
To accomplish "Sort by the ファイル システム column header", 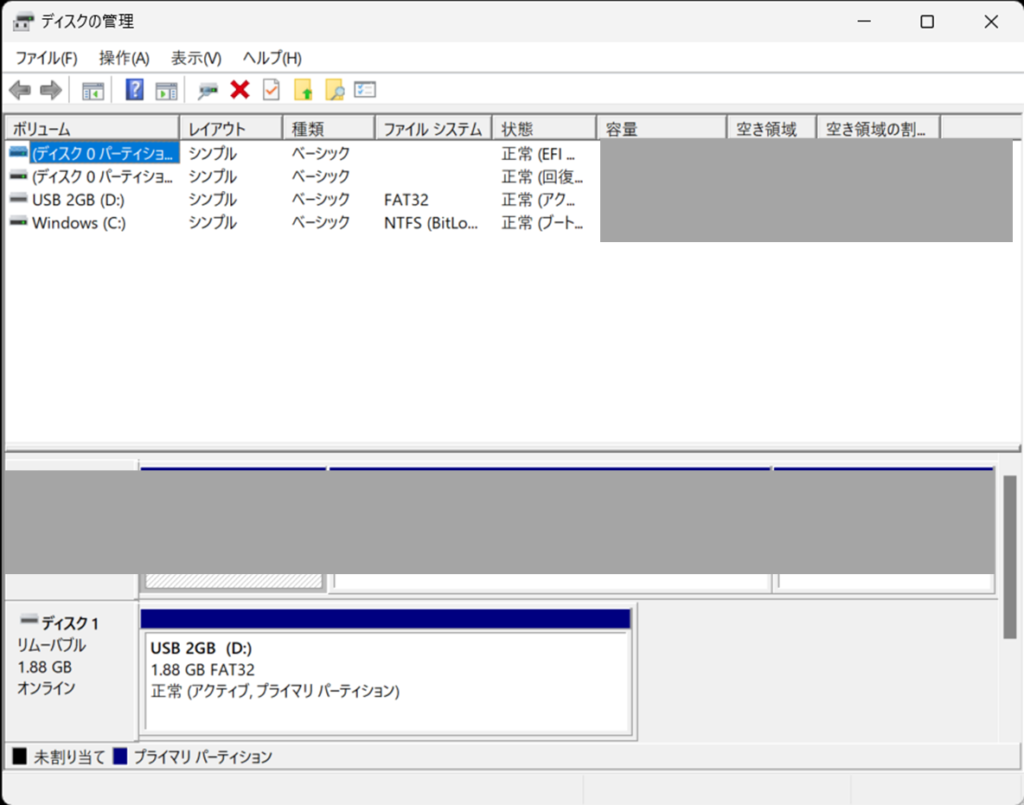I will [434, 129].
